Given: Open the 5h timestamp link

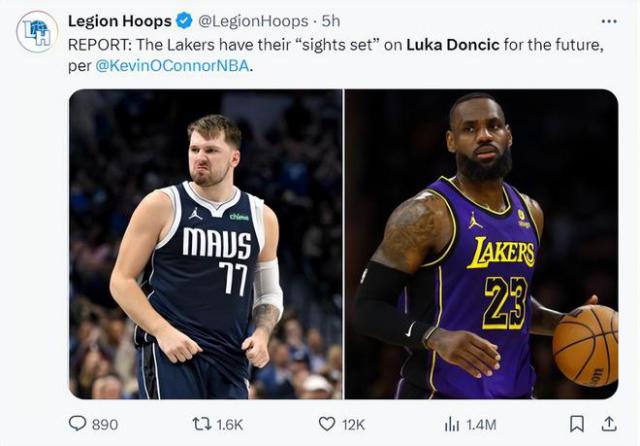Looking at the screenshot, I should pos(331,21).
